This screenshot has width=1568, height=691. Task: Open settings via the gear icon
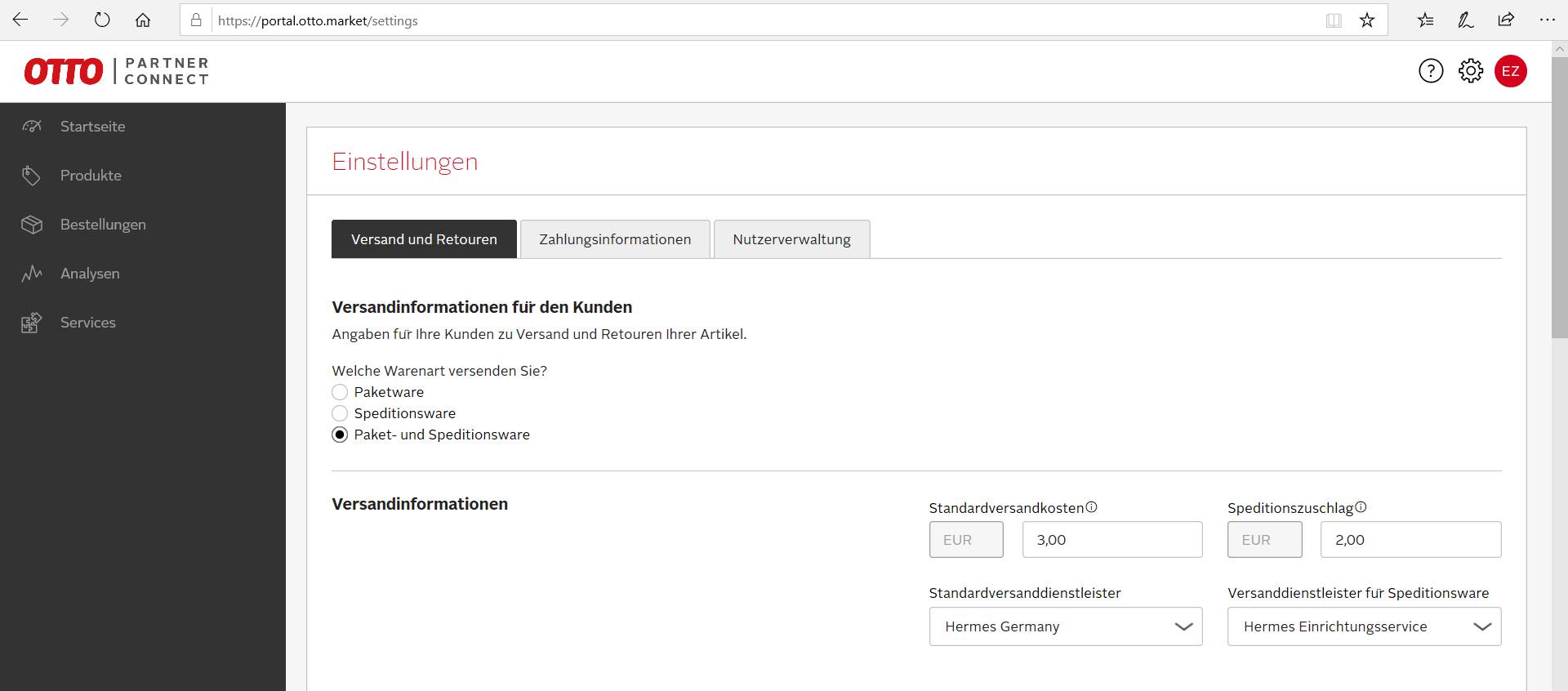pyautogui.click(x=1471, y=71)
